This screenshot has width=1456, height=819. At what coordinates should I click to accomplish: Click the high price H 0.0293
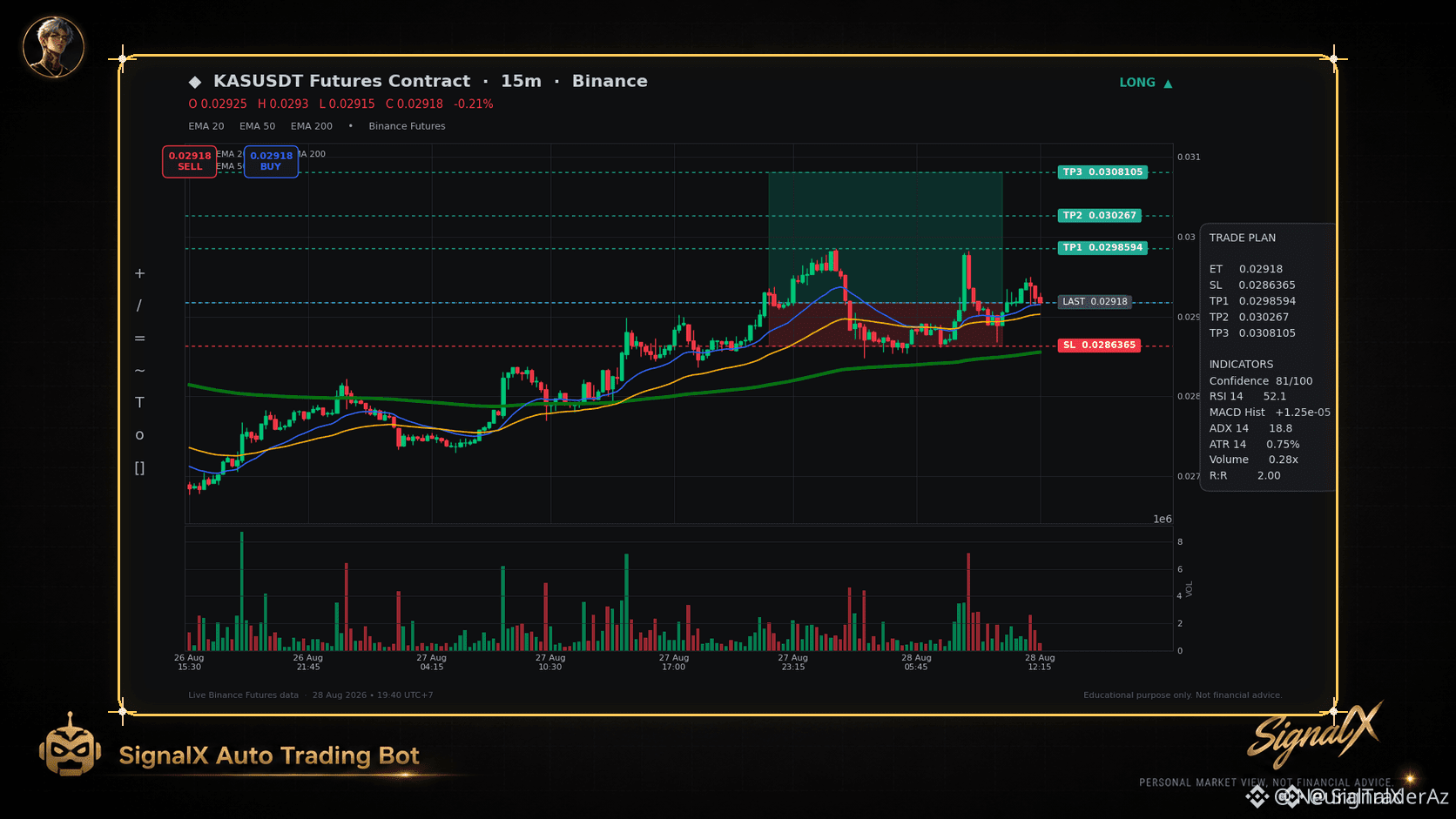point(283,104)
